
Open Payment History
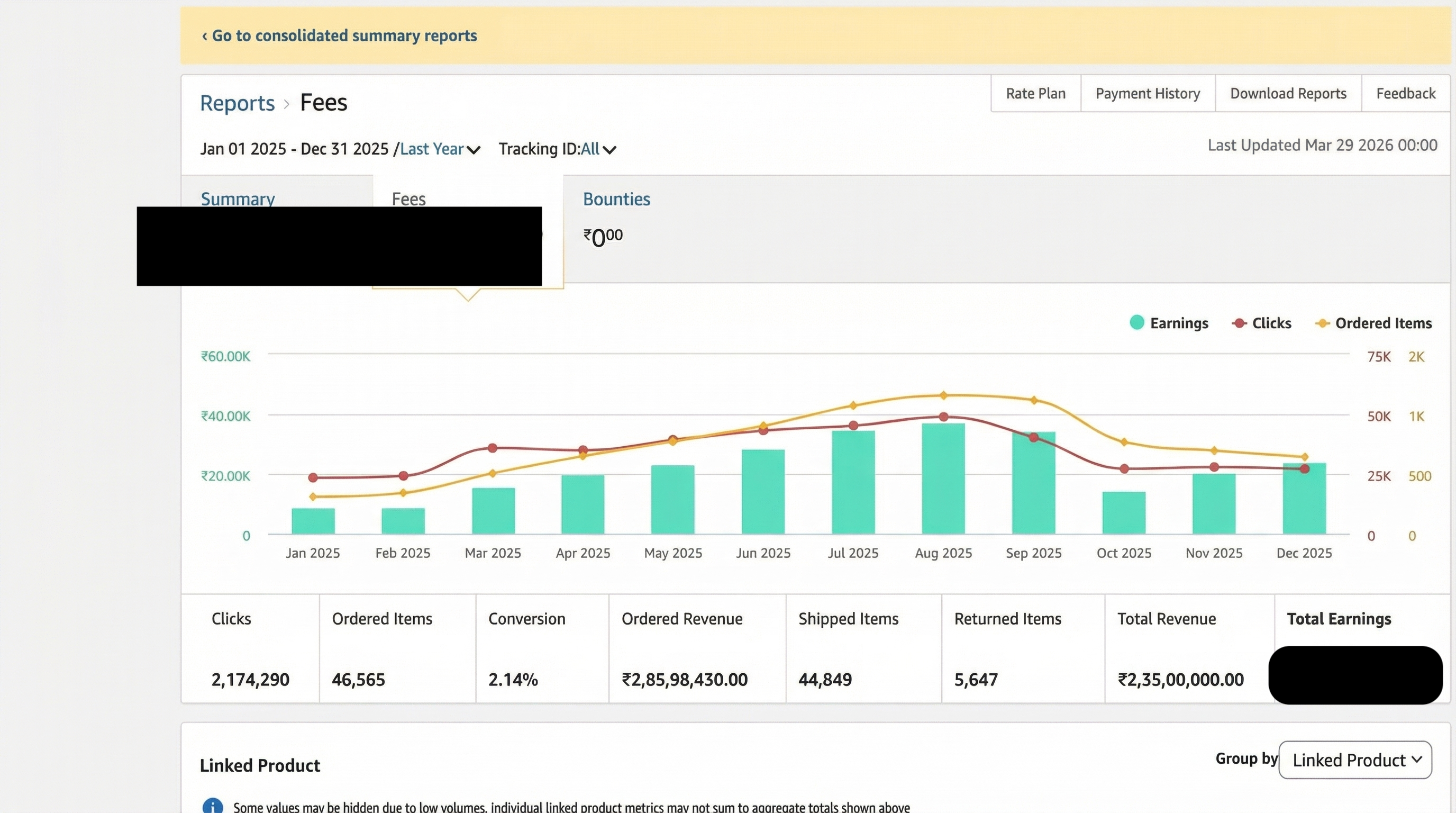[x=1148, y=93]
